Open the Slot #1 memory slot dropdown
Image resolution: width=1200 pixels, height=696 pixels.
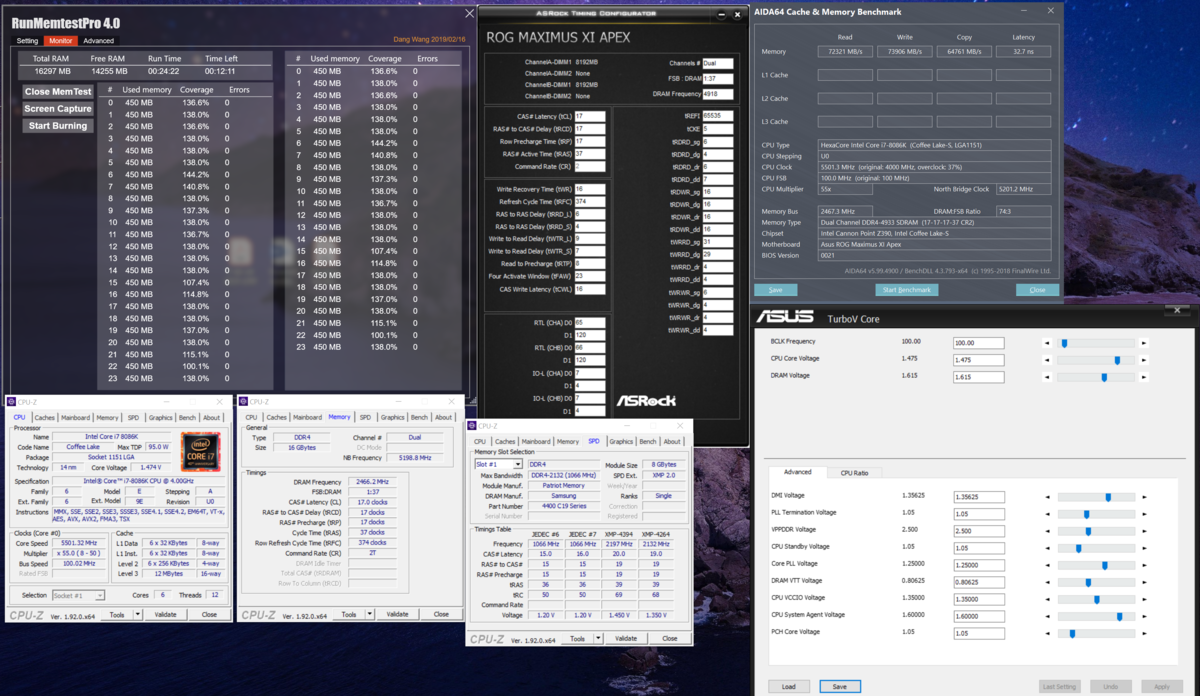click(517, 464)
